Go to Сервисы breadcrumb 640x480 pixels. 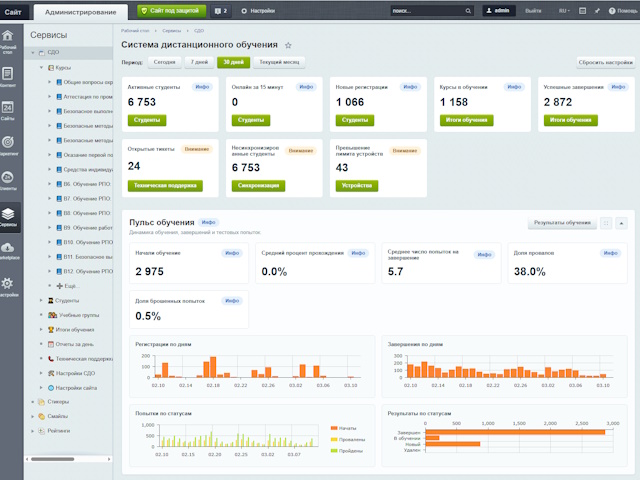coord(171,31)
